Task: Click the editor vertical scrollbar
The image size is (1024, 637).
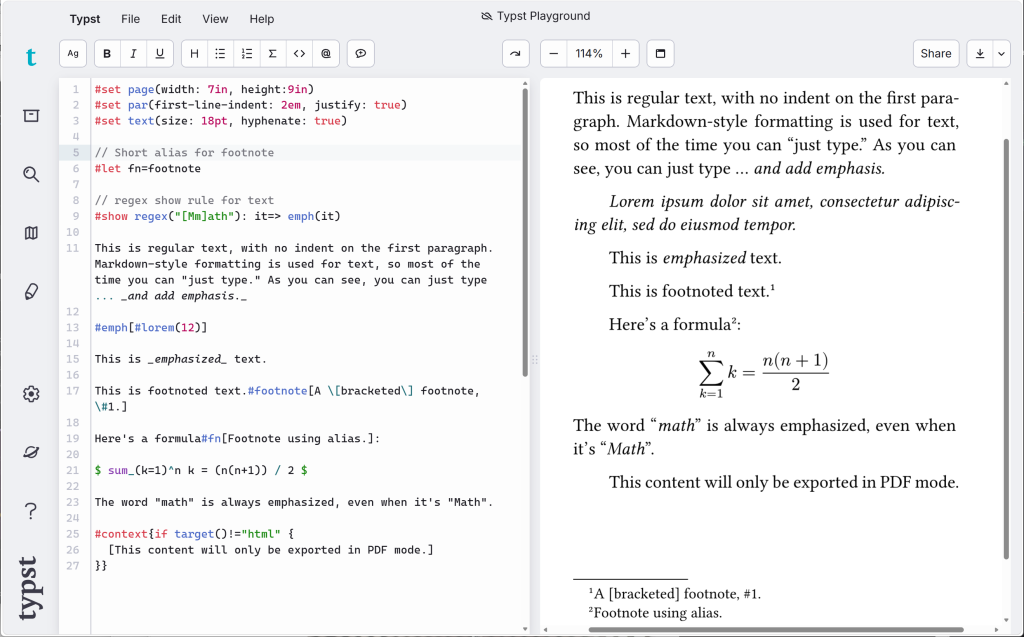Action: (525, 232)
